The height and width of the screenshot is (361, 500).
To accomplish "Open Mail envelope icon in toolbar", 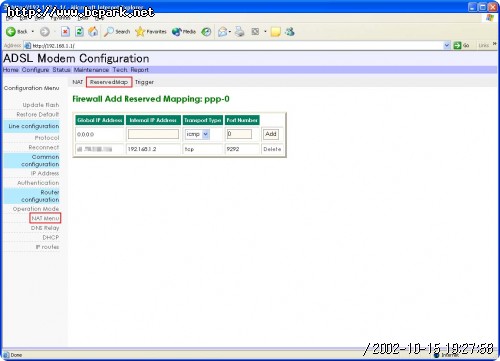I will tap(222, 32).
